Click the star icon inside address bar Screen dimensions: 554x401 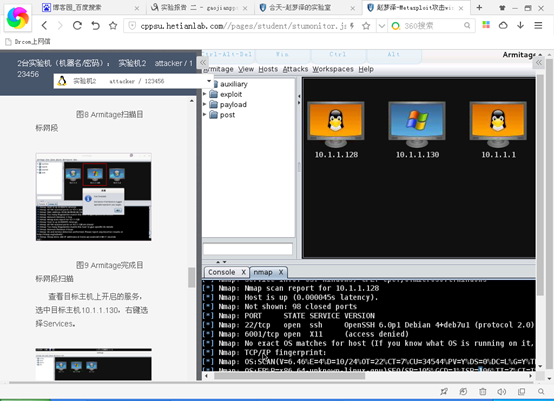click(x=366, y=25)
